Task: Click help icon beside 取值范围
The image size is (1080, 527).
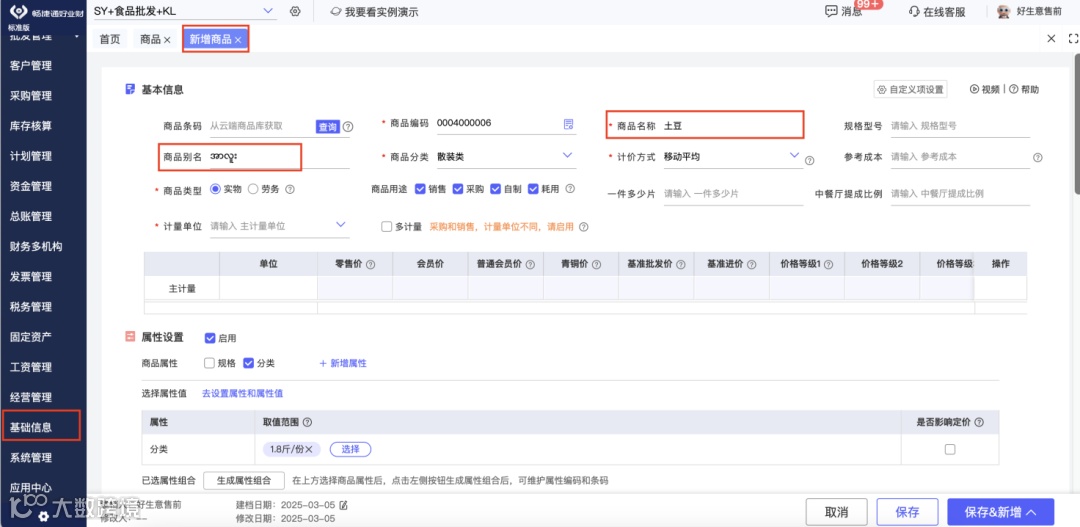Action: tap(307, 422)
